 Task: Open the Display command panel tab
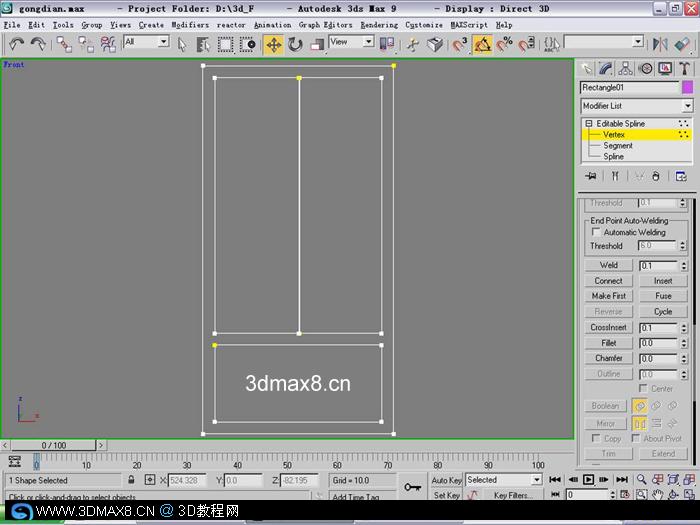point(665,68)
